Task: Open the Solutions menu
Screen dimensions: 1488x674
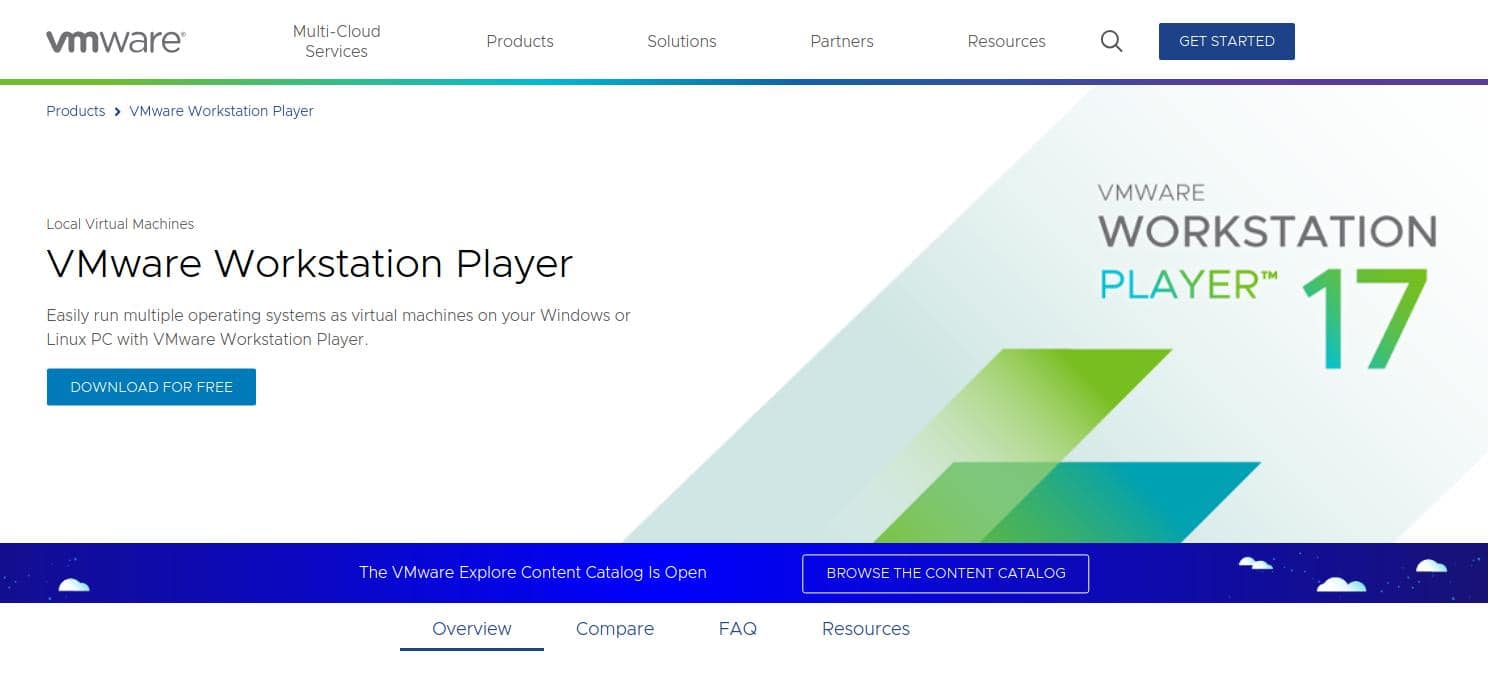Action: tap(681, 41)
